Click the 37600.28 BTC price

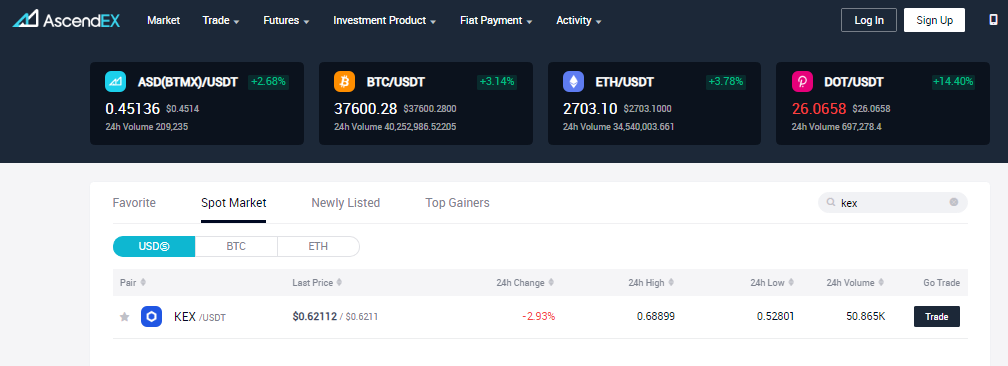[x=366, y=109]
